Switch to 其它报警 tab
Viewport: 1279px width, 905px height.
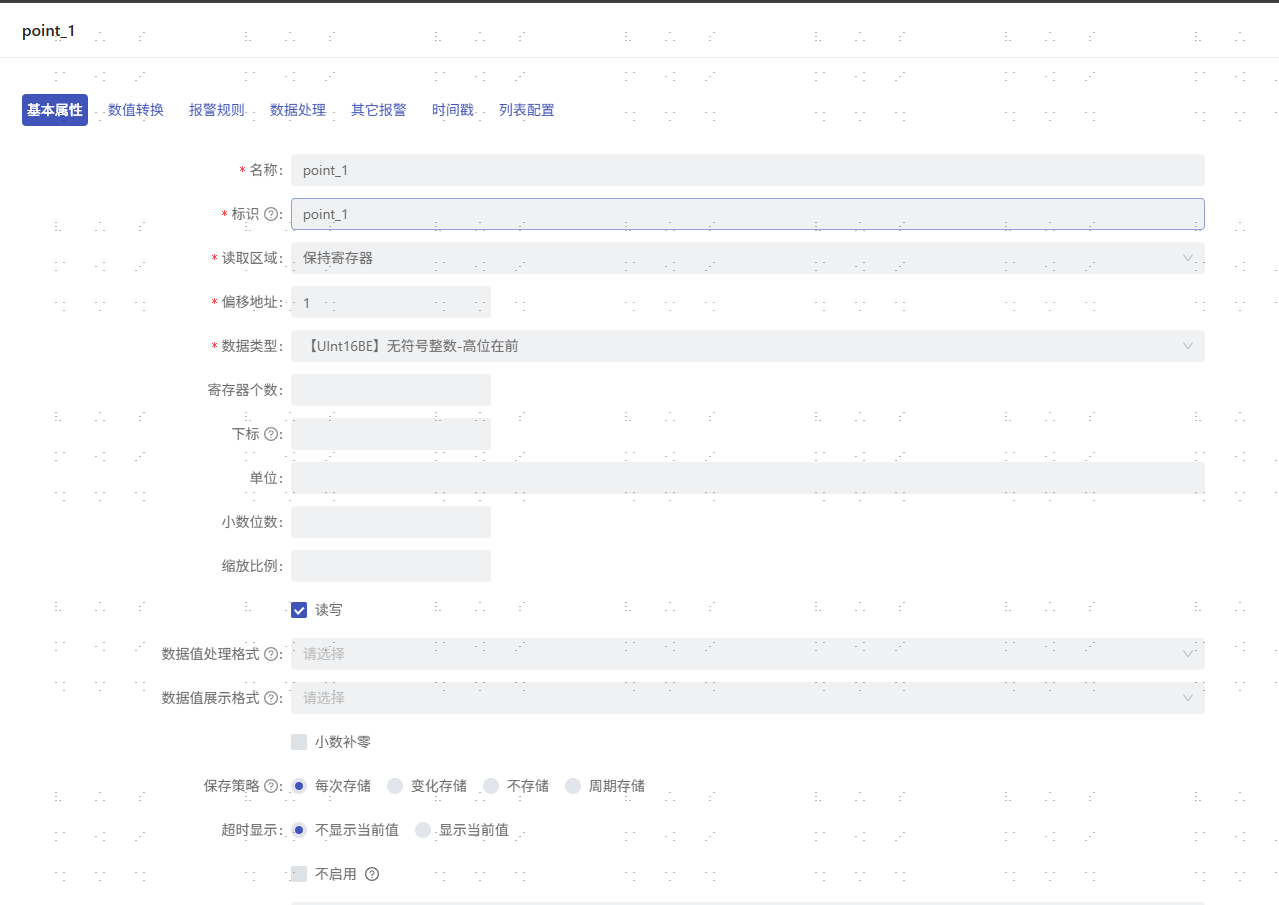pyautogui.click(x=379, y=110)
